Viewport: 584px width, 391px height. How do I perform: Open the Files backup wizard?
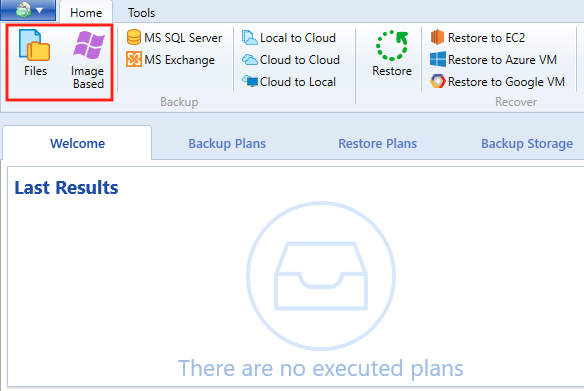(x=35, y=53)
